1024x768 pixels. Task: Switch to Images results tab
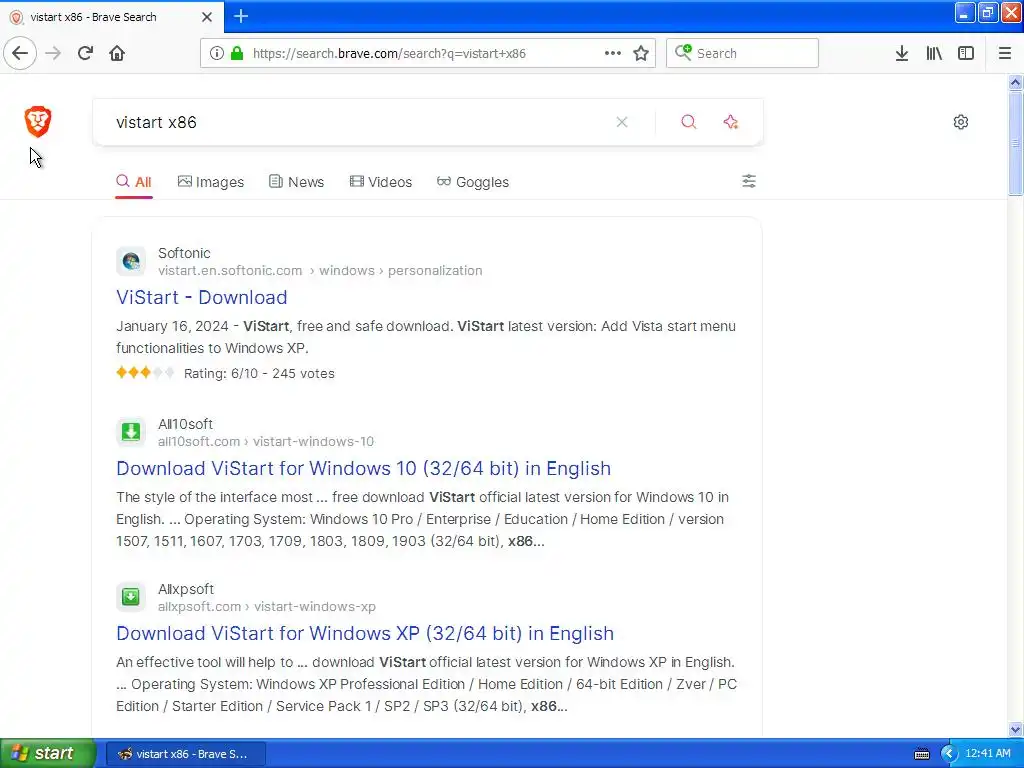point(211,182)
